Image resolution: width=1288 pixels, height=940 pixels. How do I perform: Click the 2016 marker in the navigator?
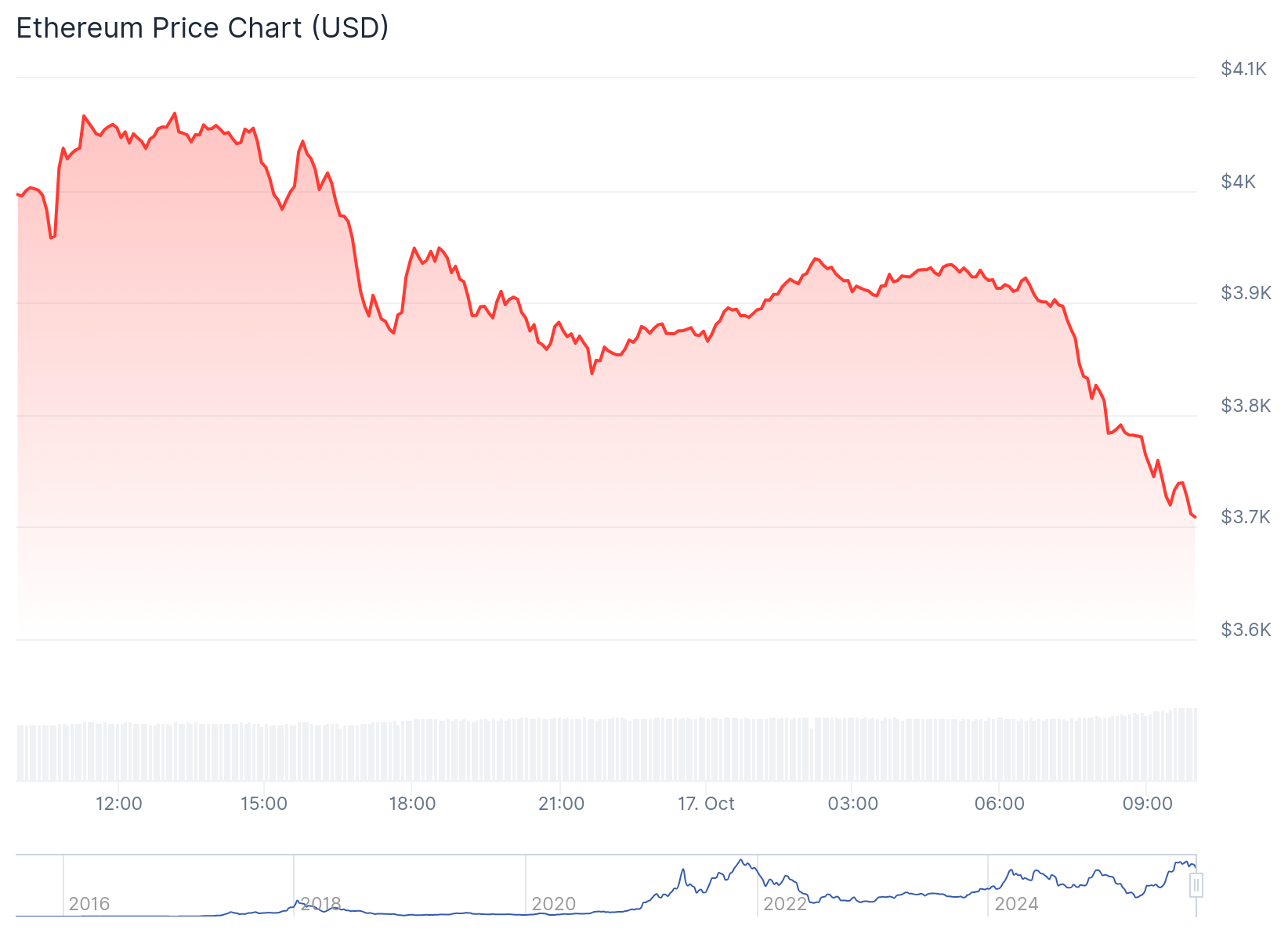click(x=89, y=904)
